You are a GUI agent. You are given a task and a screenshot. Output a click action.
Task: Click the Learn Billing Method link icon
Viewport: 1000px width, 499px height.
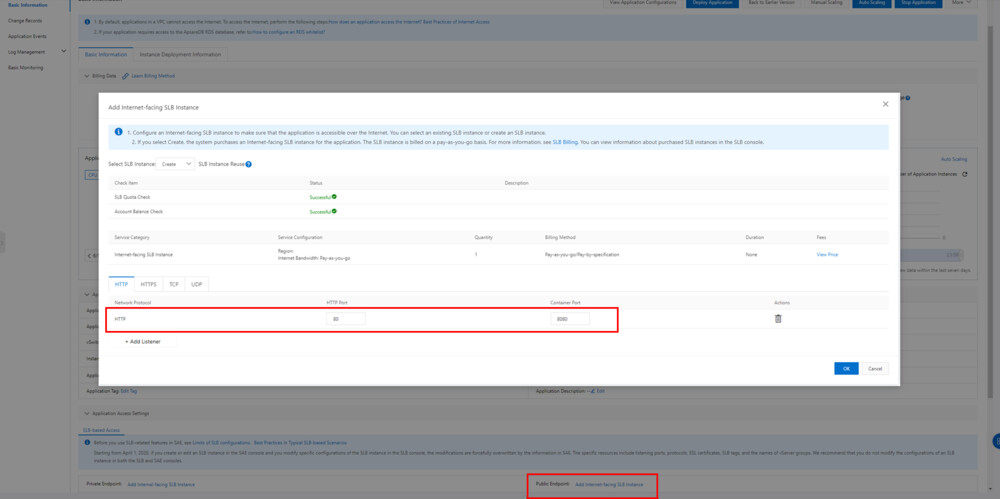pos(125,76)
